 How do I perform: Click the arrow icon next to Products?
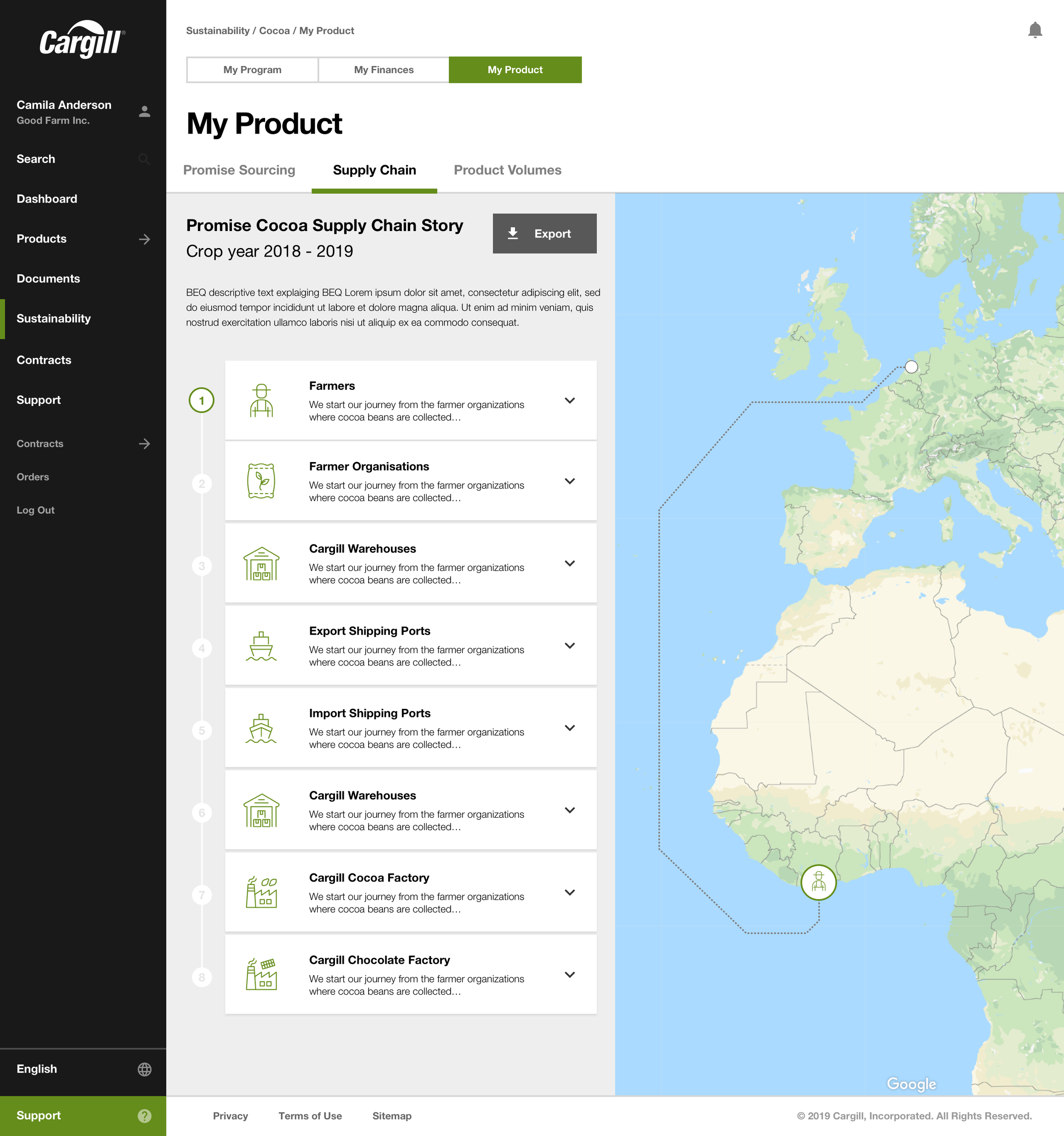click(x=145, y=239)
